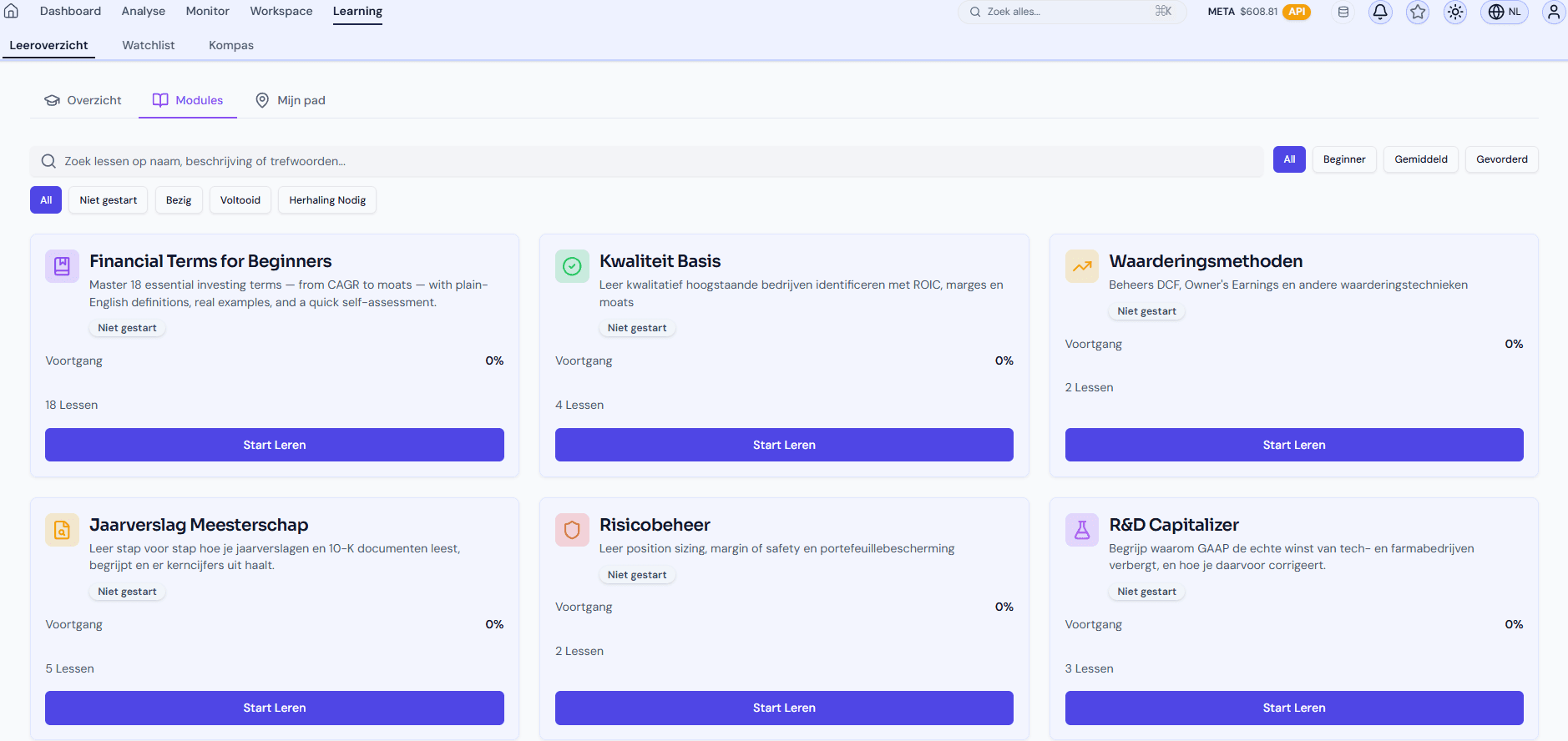Focus the 'Zoek alles' global search
The width and height of the screenshot is (1568, 741).
(x=1072, y=12)
